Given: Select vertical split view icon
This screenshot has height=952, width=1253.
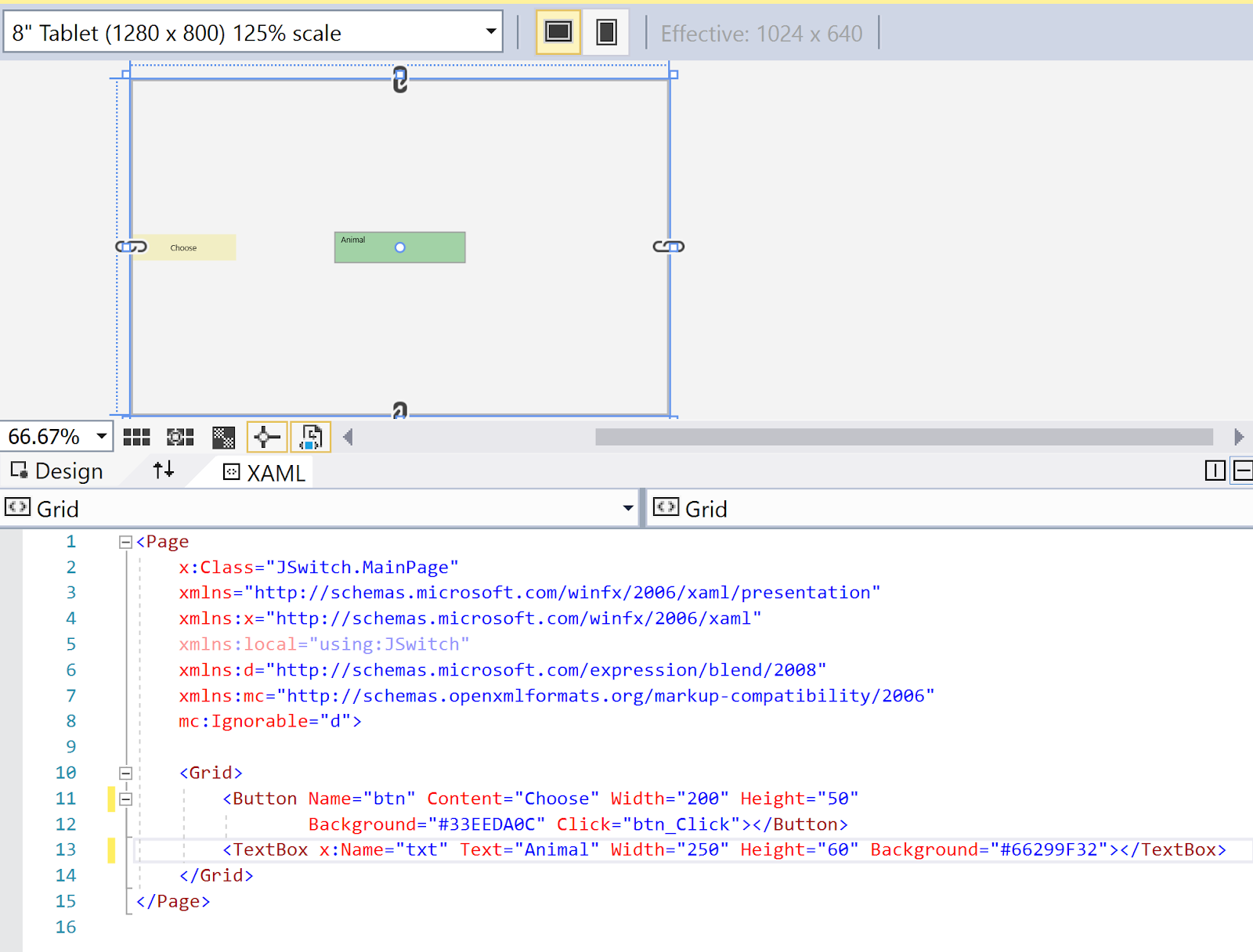Looking at the screenshot, I should 1215,471.
